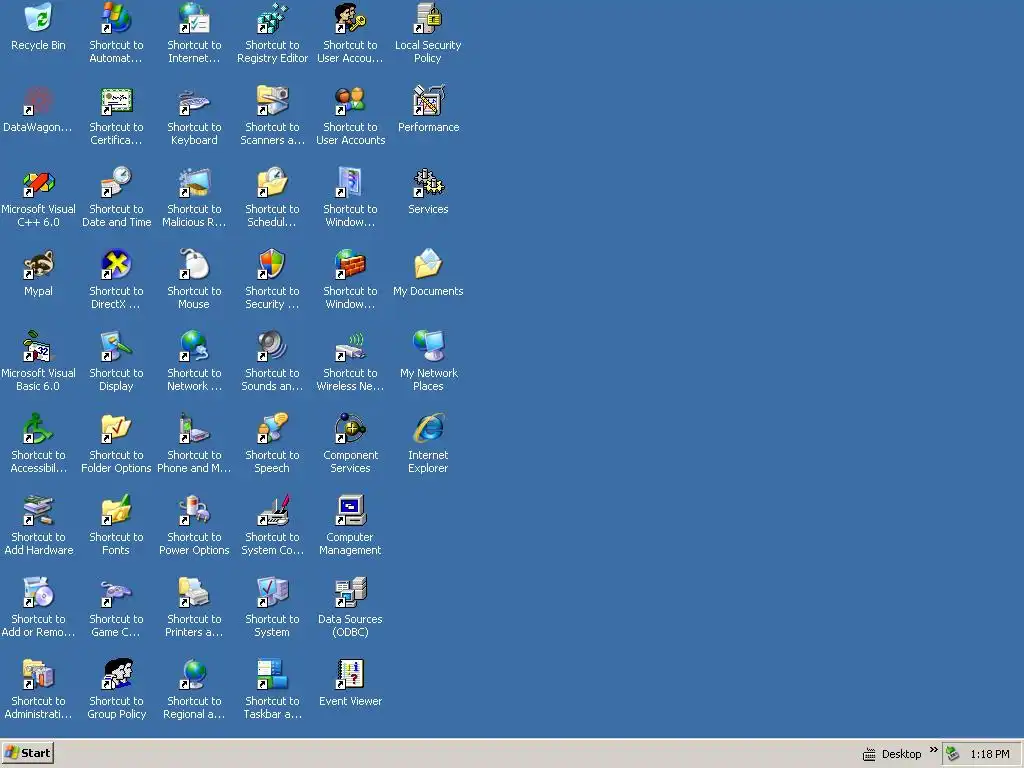This screenshot has width=1024, height=768.
Task: Click Shortcut to System Configuration icon
Action: 272,511
